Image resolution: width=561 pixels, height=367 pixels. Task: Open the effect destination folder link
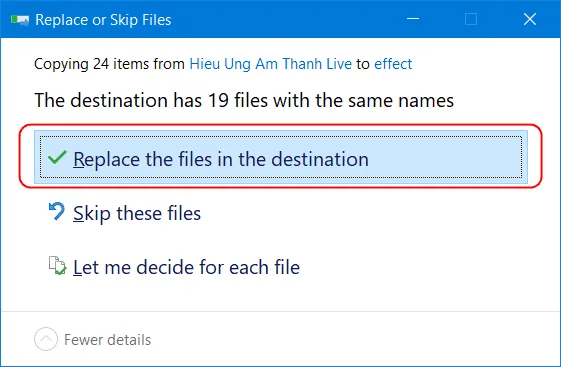(x=393, y=64)
